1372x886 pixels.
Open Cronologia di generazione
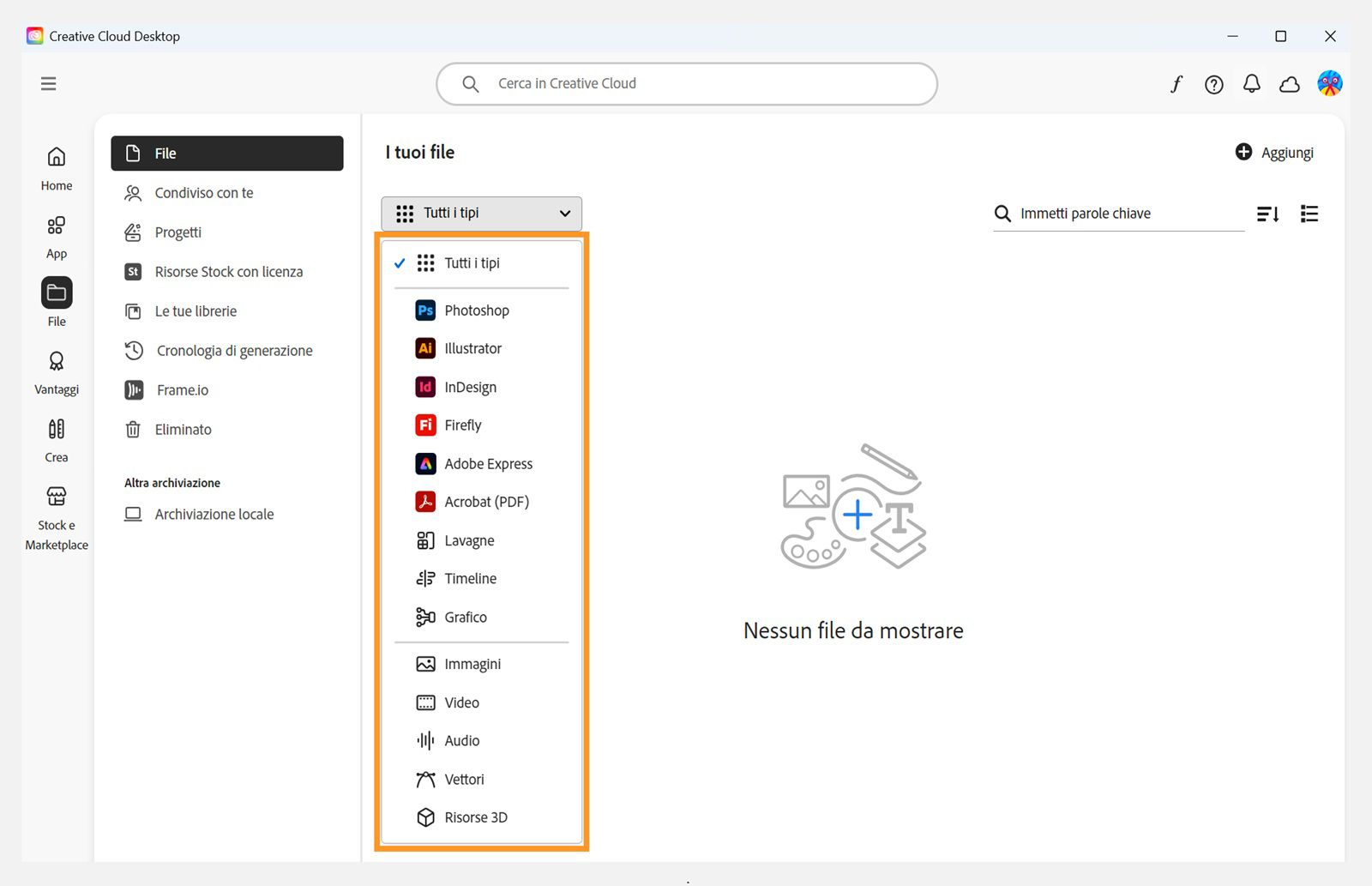227,351
